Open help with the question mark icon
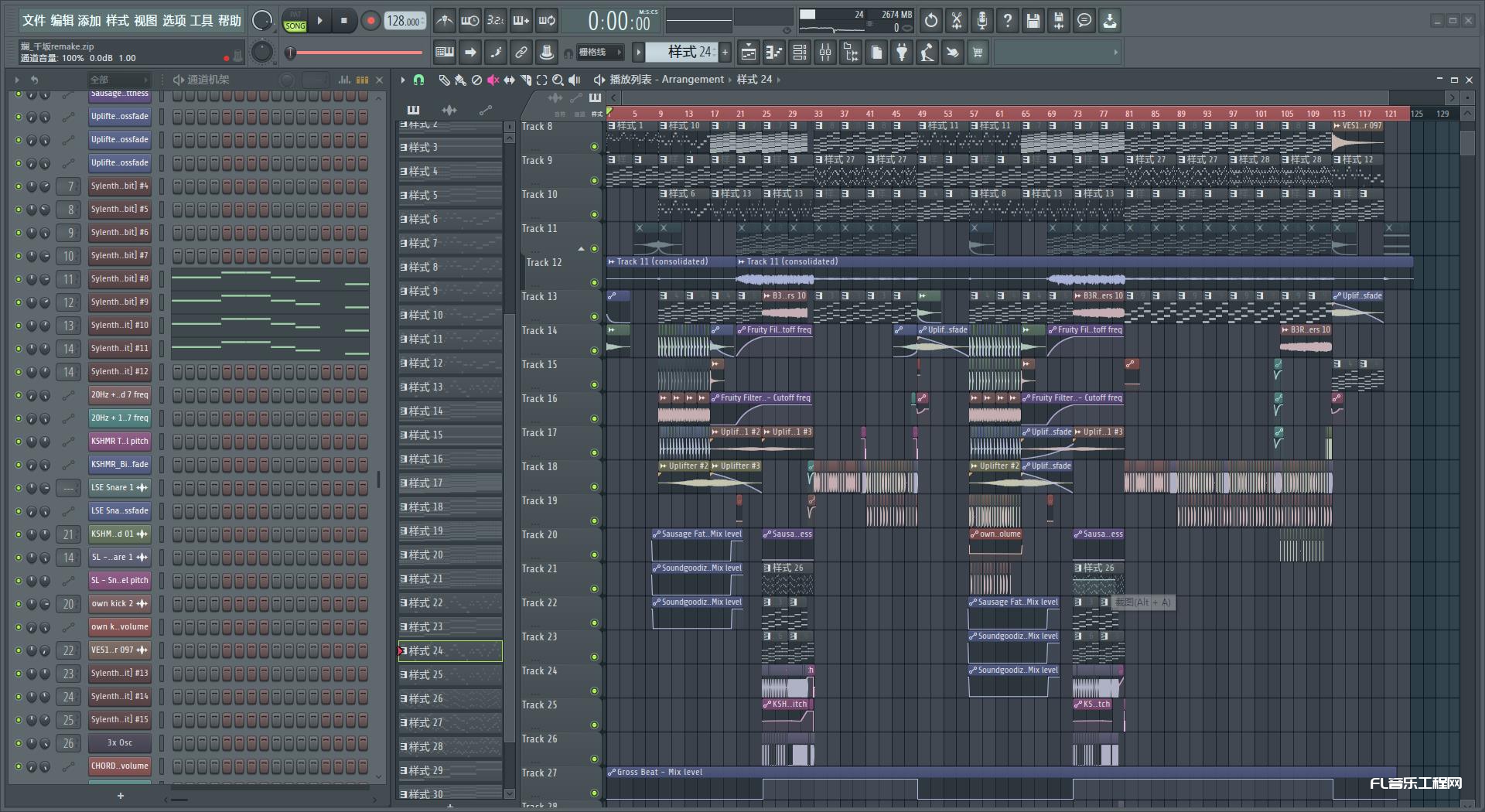This screenshot has width=1485, height=812. [x=1008, y=21]
